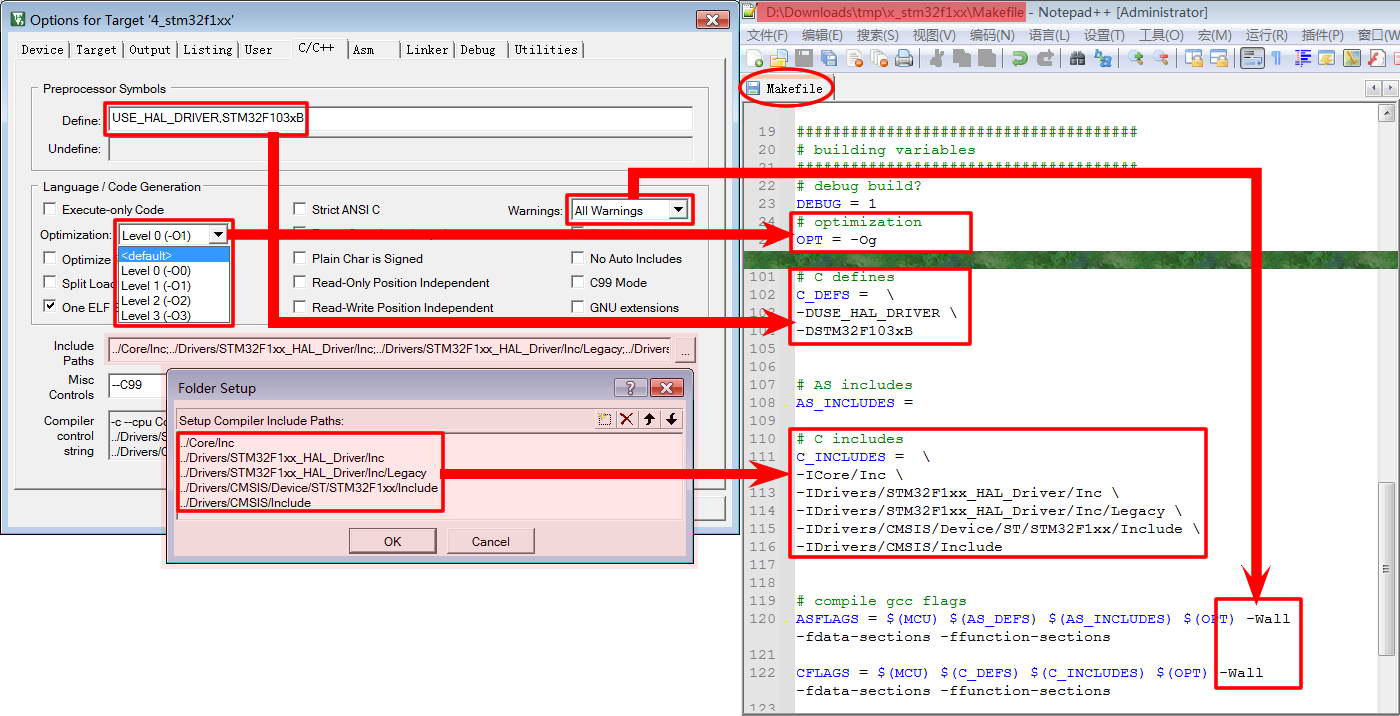Open the Warnings dropdown
1400x716 pixels.
(678, 211)
